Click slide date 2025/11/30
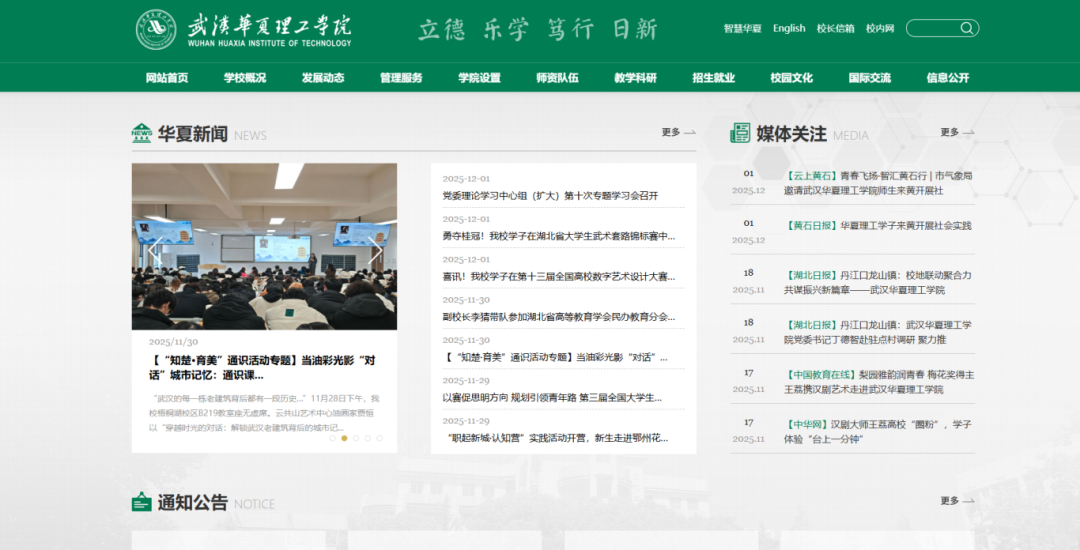This screenshot has height=550, width=1080. (174, 342)
